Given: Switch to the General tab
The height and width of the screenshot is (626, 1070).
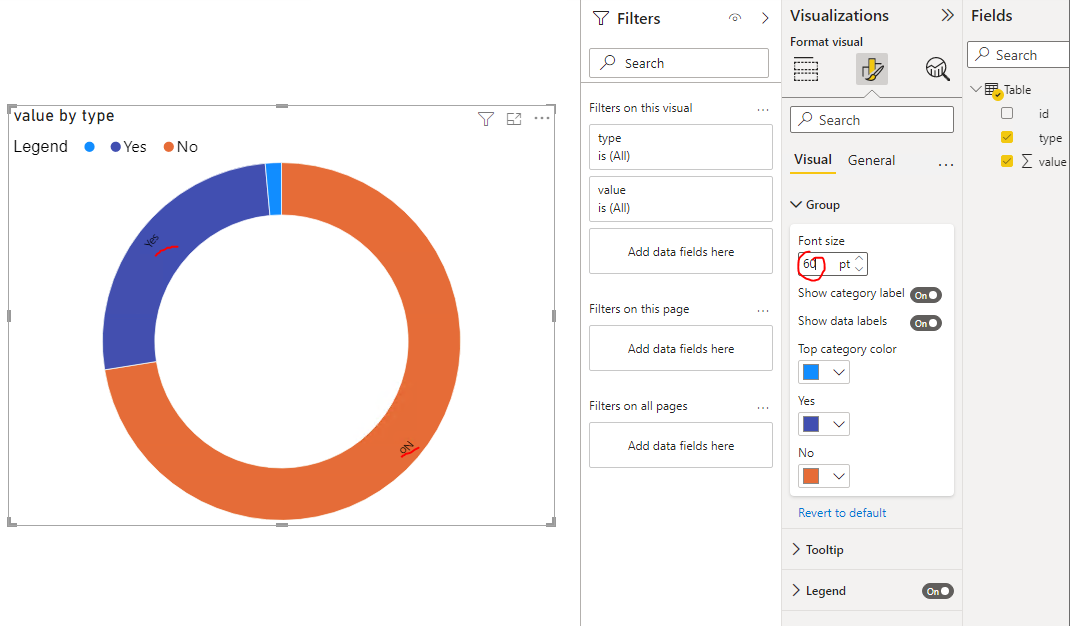Looking at the screenshot, I should click(x=871, y=160).
